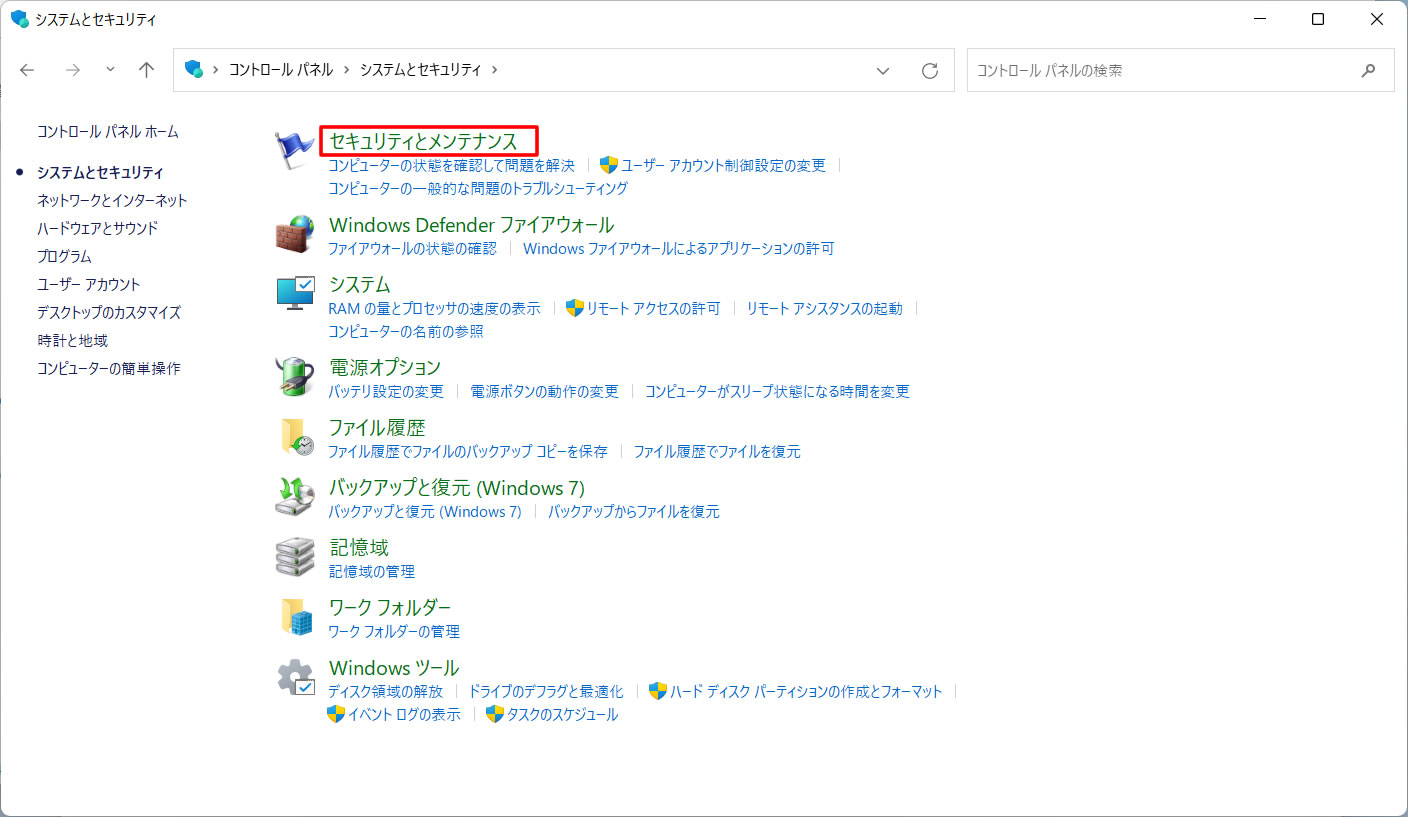
Task: Click ファイアウォールの状態の確認 link
Action: tap(412, 248)
